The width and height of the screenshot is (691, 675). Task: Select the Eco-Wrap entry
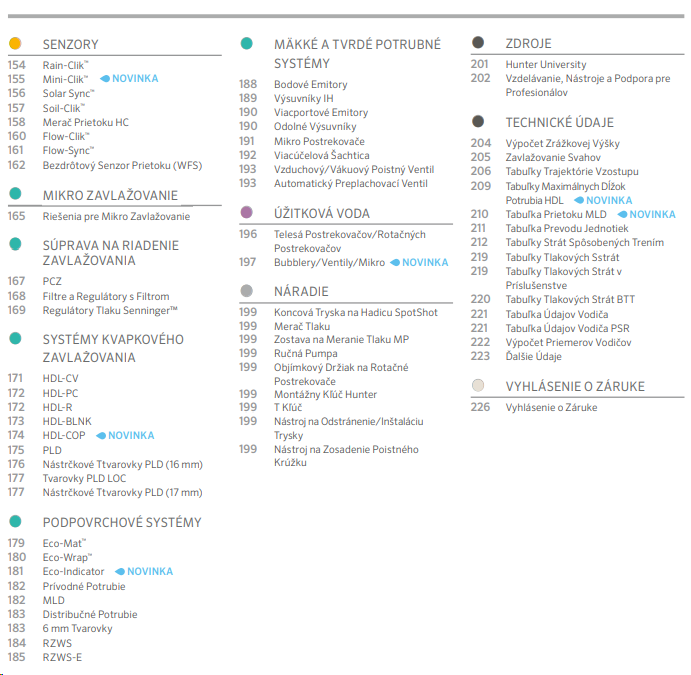tap(67, 557)
